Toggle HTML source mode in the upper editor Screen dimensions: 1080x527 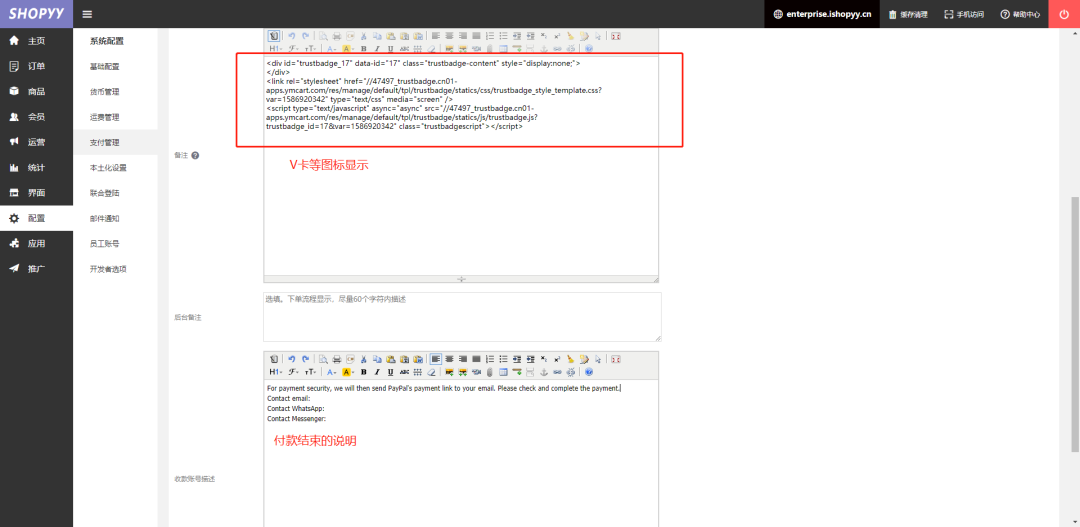pos(273,36)
